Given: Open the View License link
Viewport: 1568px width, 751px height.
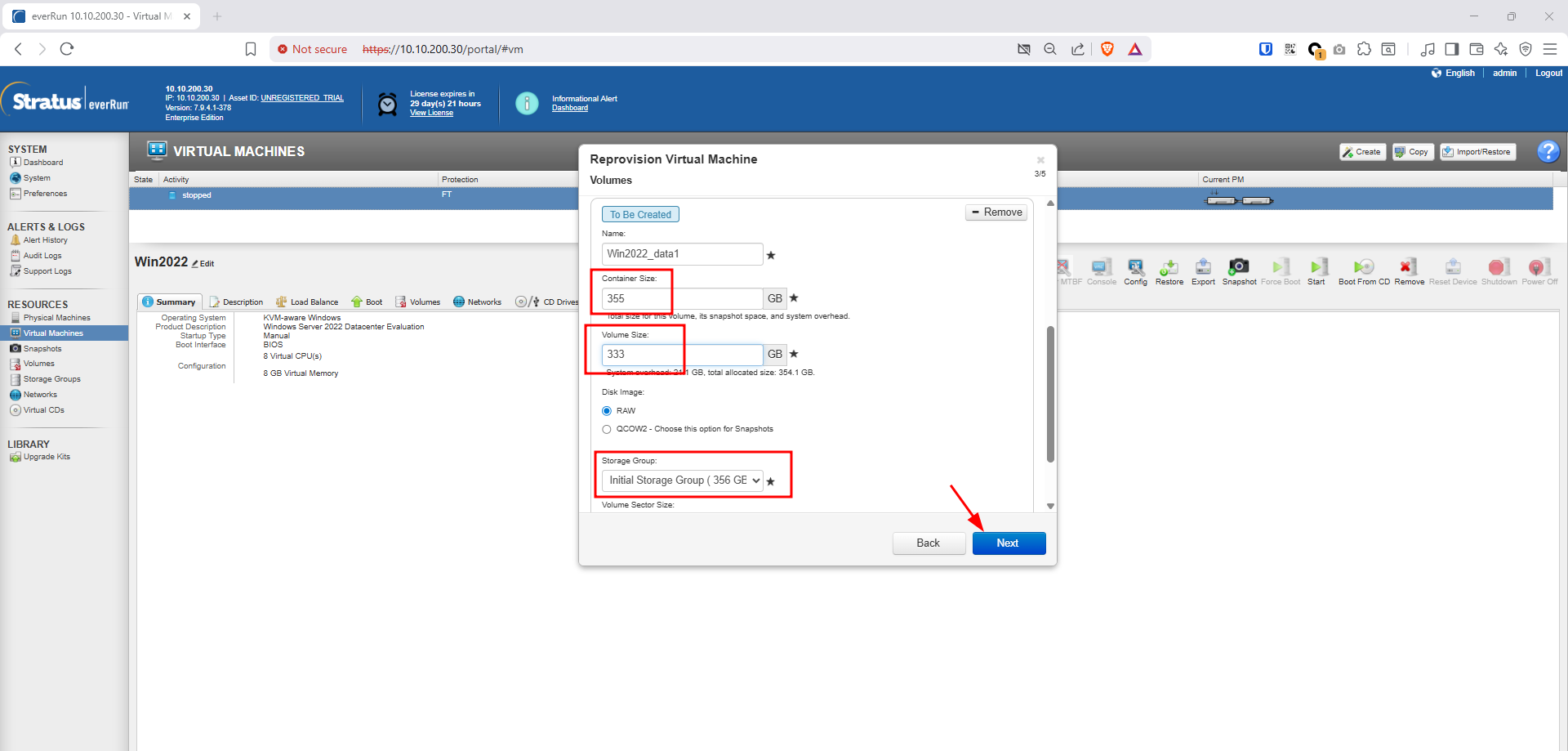Looking at the screenshot, I should [431, 114].
